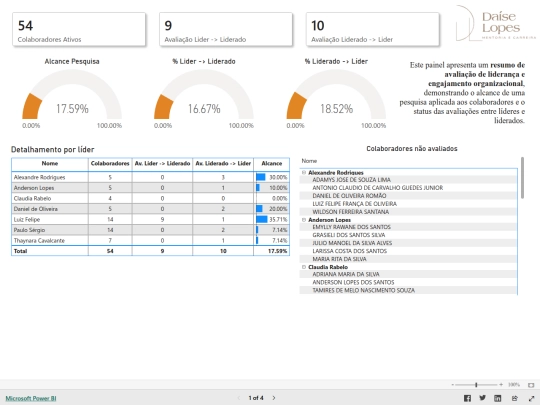This screenshot has width=540, height=405.
Task: Enter full screen mode icon
Action: [x=531, y=398]
